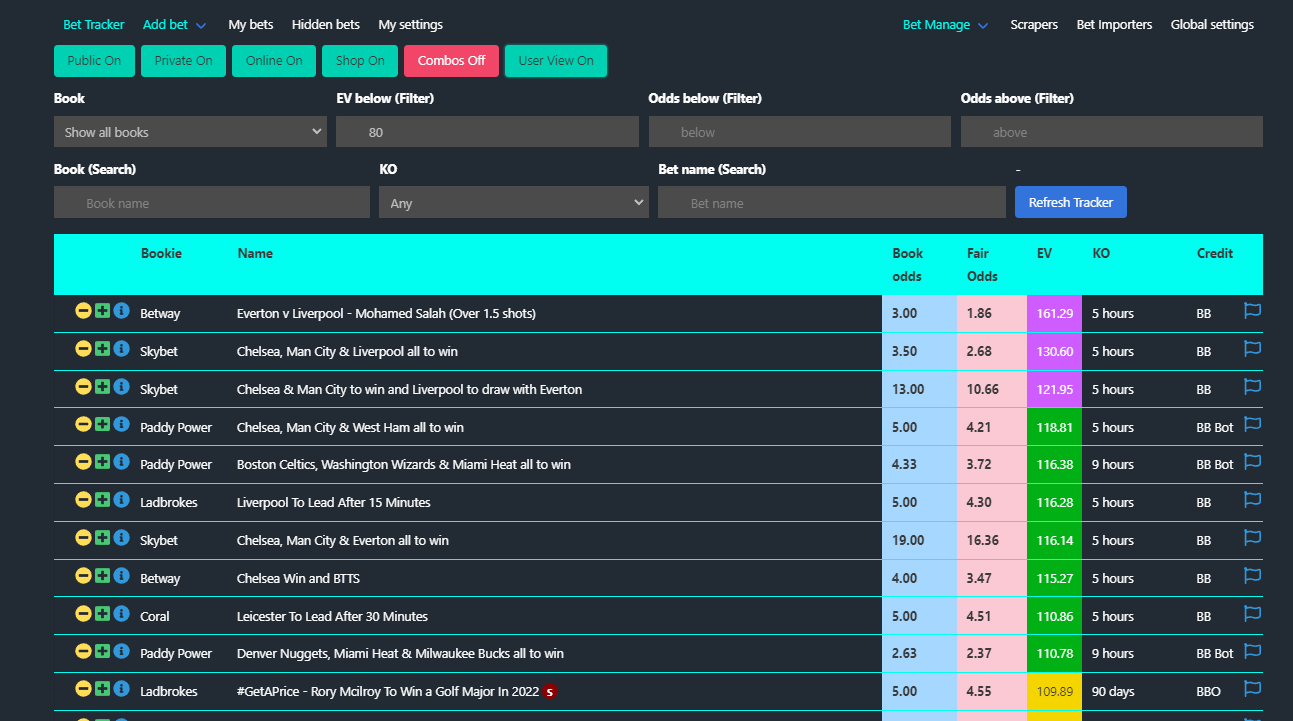This screenshot has height=721, width=1293.
Task: Flag the Betway Chelsea Win and BTTS bet
Action: 1252,576
